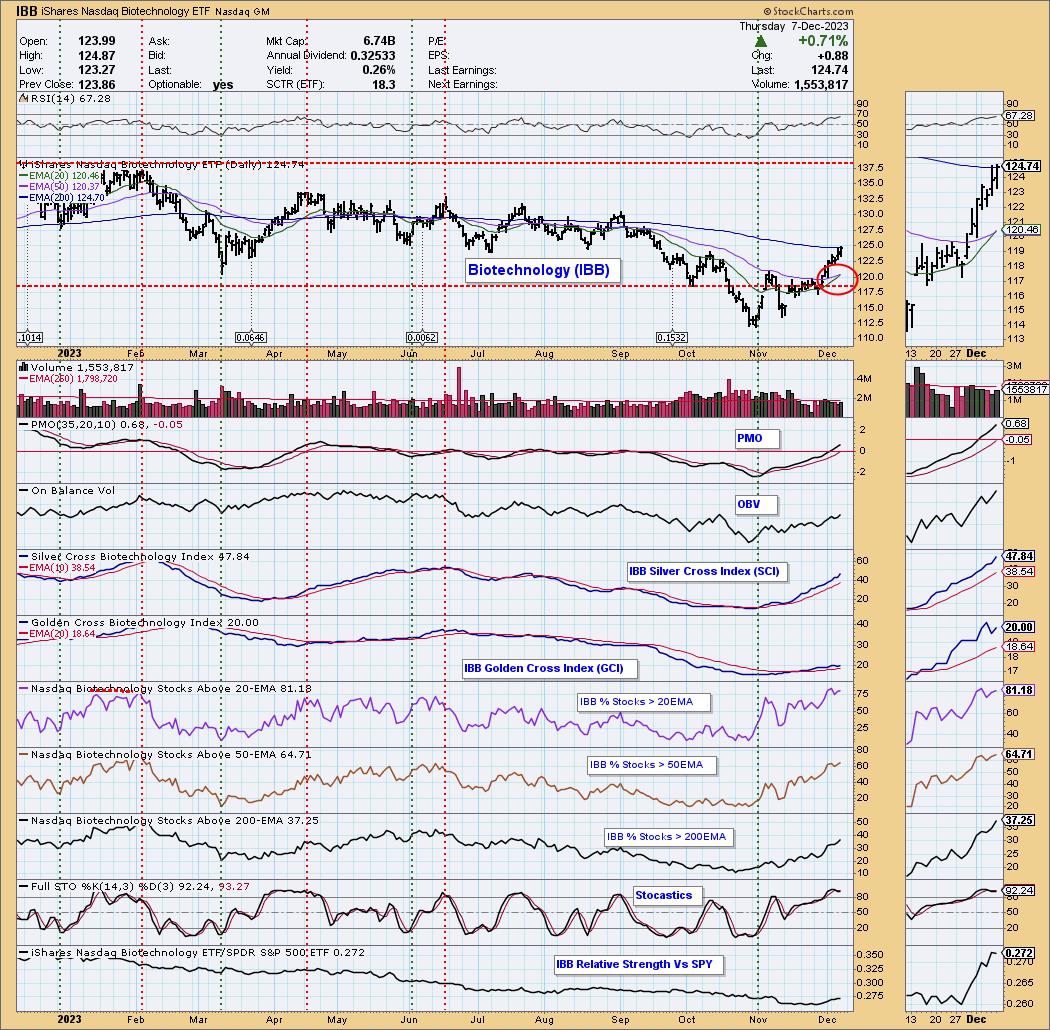Click the dividend marker 0.1532
The image size is (1050, 1030).
672,338
